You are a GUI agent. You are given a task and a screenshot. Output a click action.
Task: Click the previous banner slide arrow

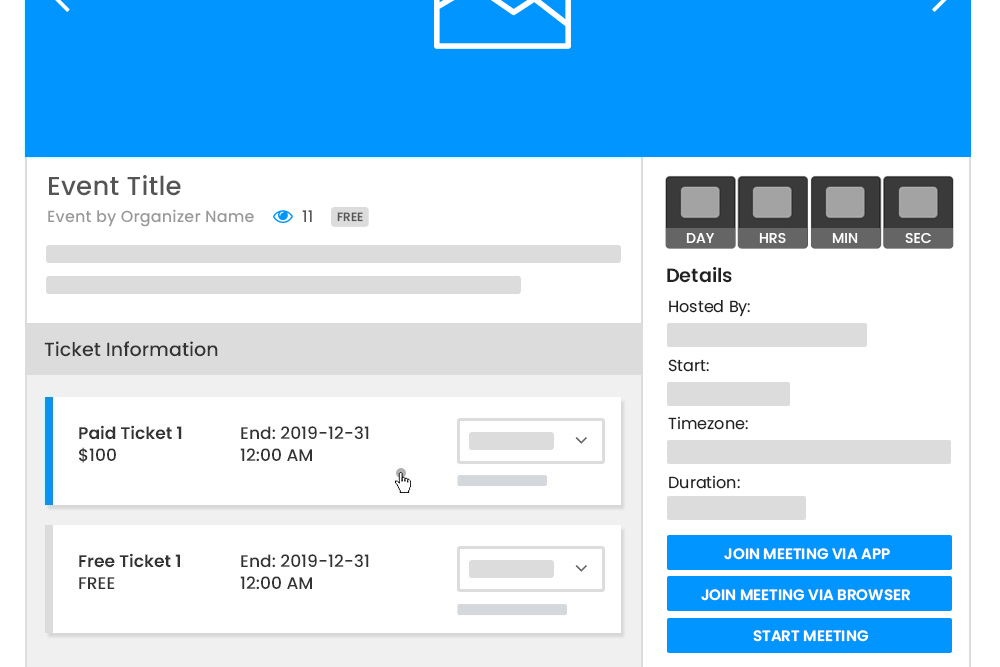62,5
